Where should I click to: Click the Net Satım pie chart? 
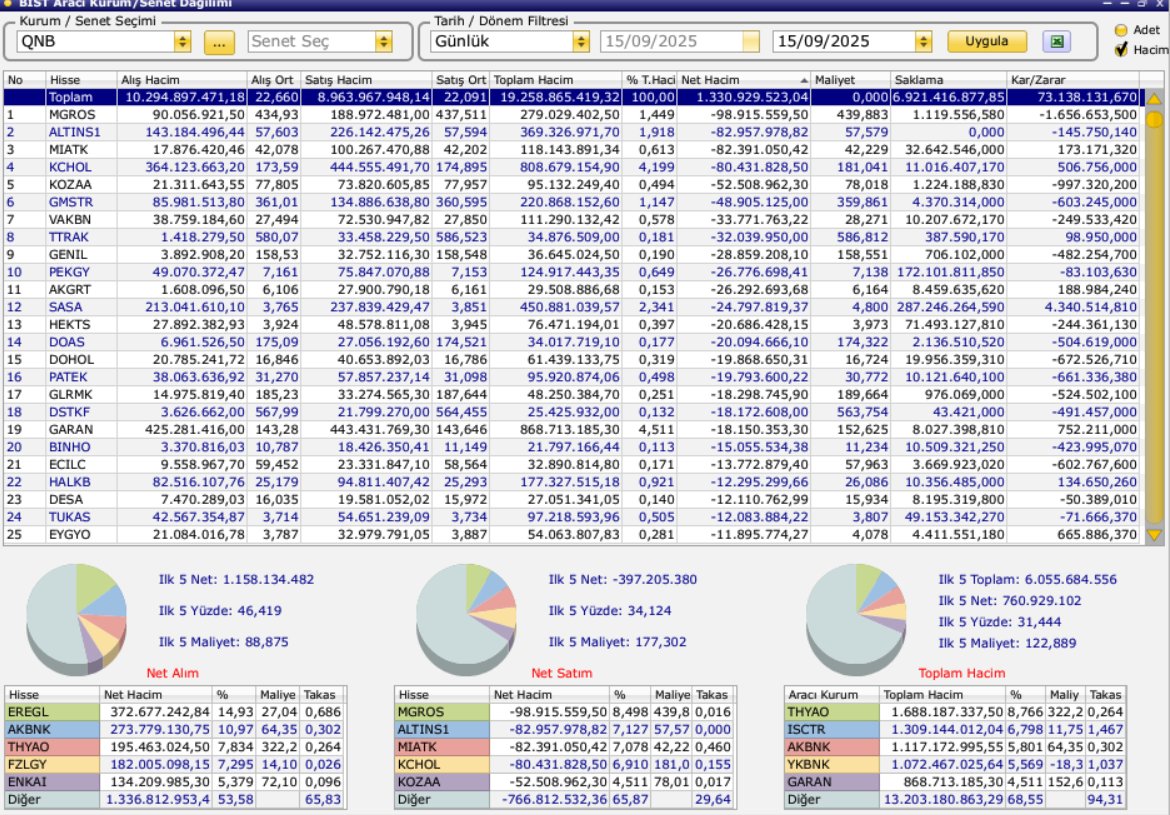tap(466, 619)
